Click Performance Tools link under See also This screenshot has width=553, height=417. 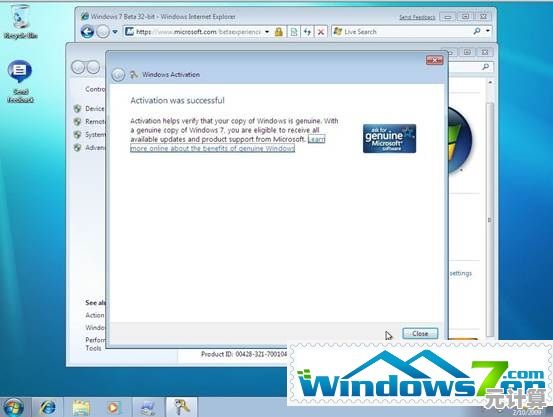point(95,344)
